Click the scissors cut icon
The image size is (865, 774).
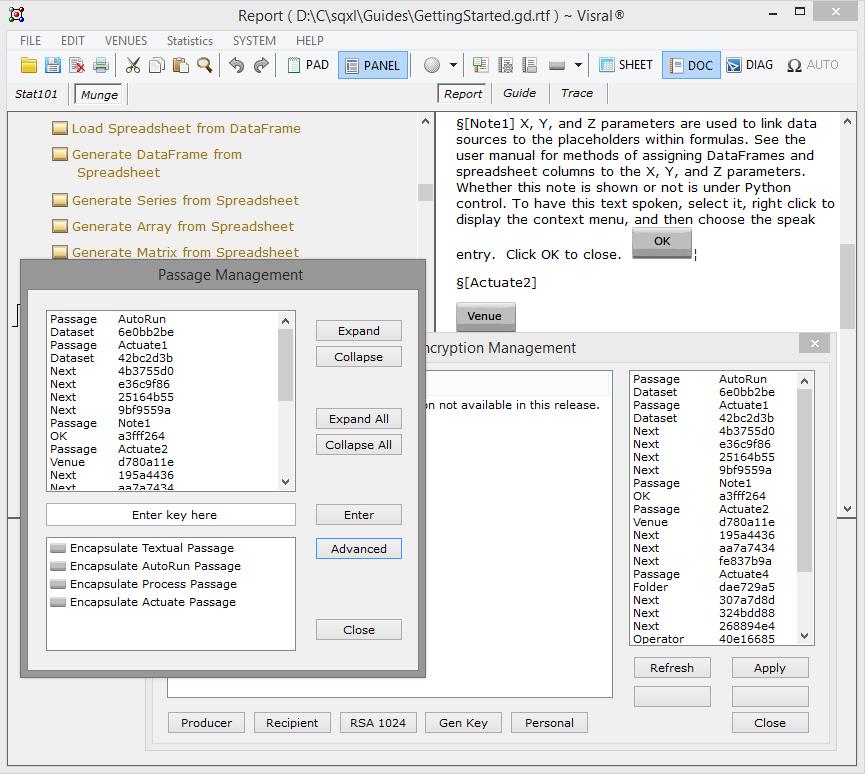point(133,65)
